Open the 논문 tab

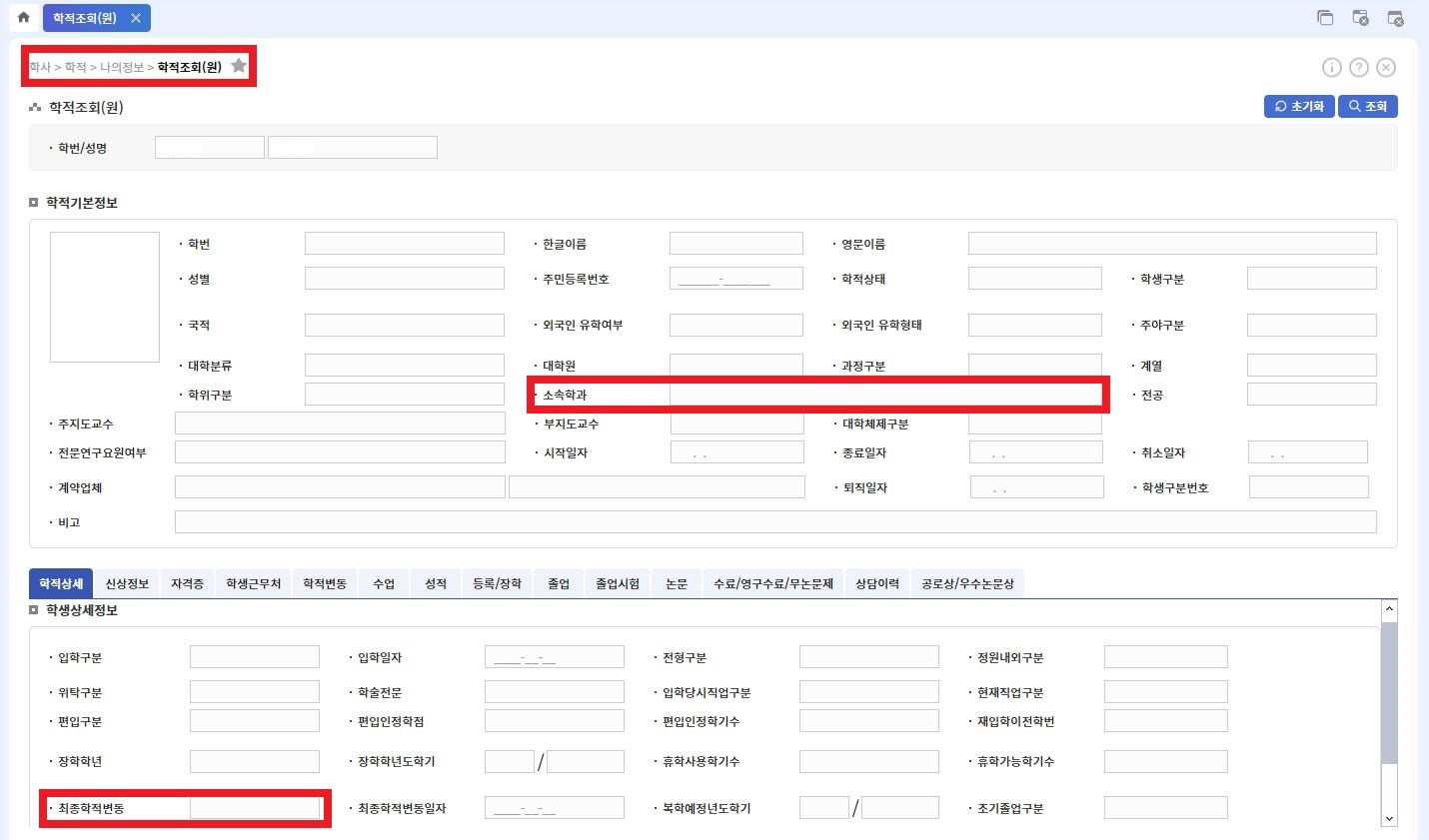click(x=677, y=583)
